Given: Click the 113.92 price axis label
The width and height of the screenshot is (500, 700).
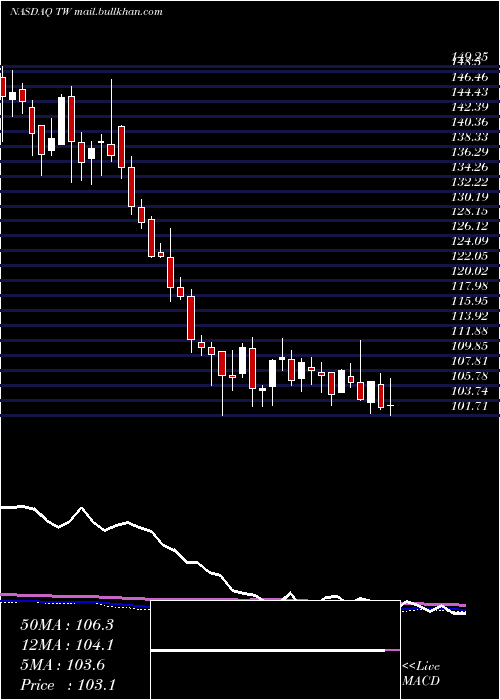Looking at the screenshot, I should pos(472,316).
